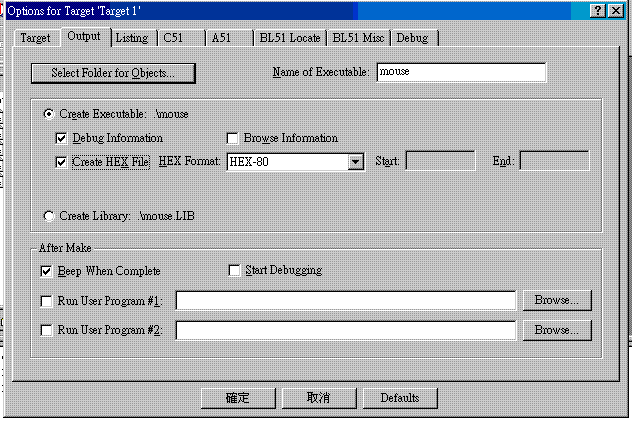
Task: Uncheck the Debug Information checkbox
Action: [63, 138]
